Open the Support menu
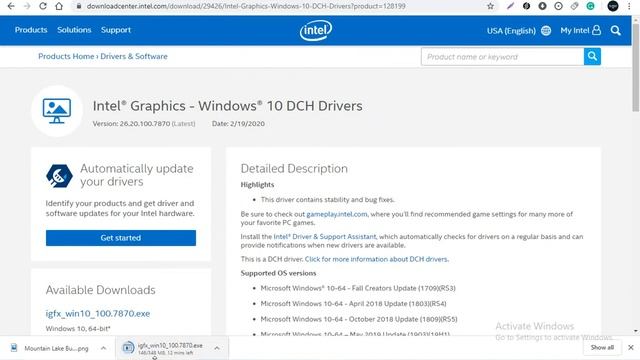Screen dimensions: 640x360 (116, 30)
